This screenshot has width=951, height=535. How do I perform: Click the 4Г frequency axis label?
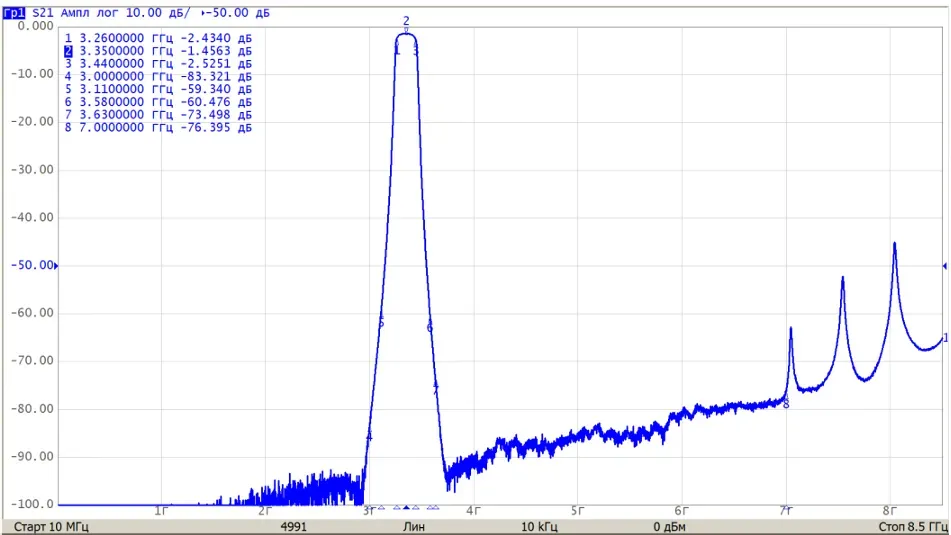(x=474, y=511)
